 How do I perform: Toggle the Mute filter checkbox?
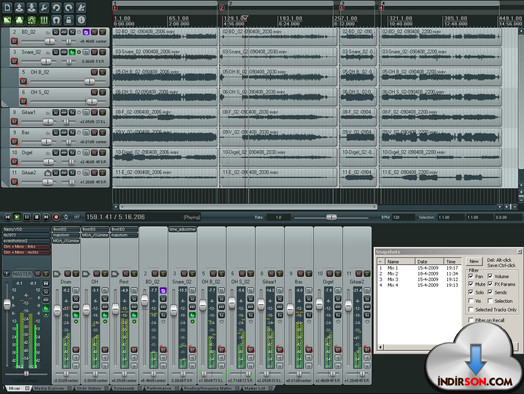[x=471, y=284]
